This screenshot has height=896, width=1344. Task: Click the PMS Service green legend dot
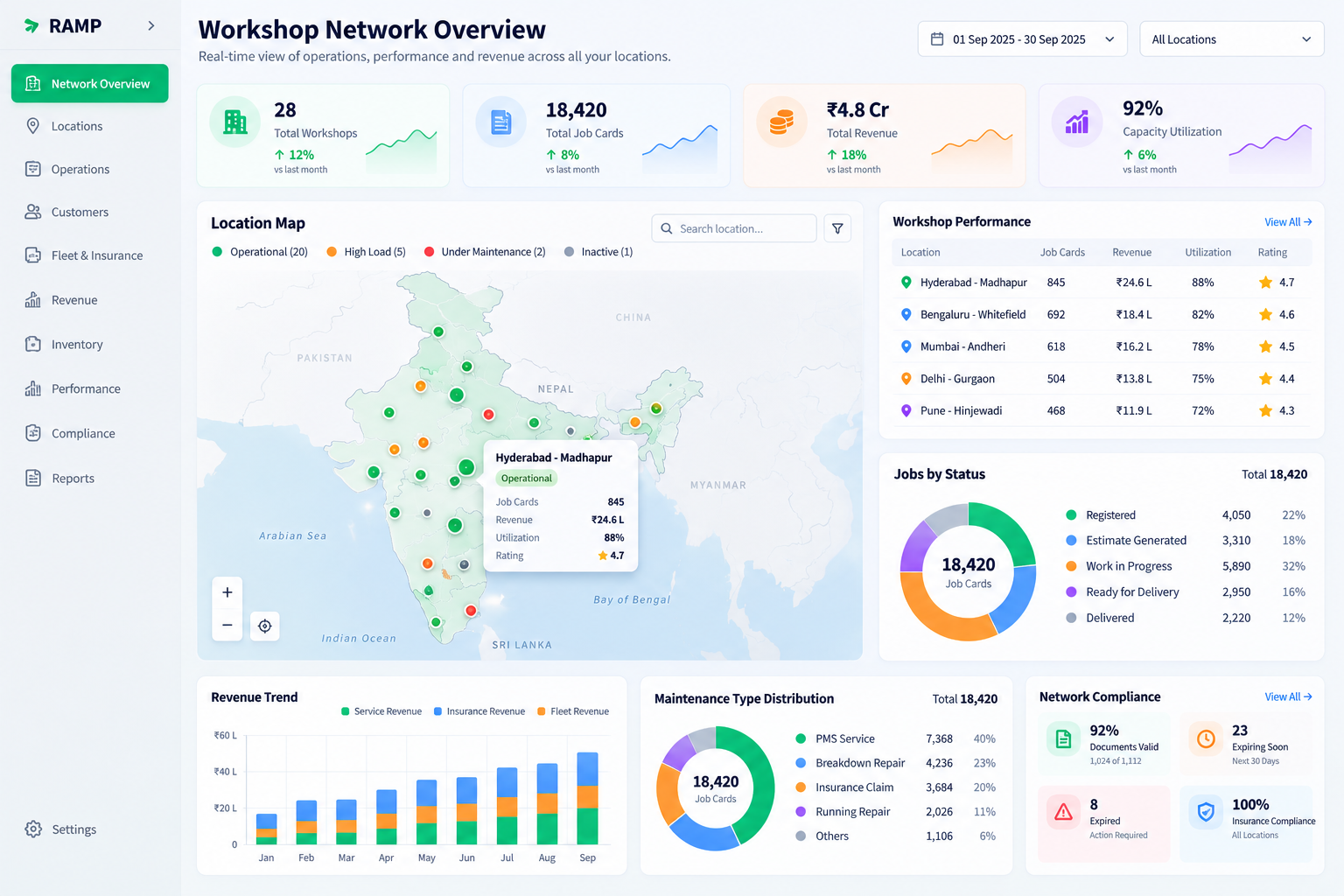pos(801,738)
